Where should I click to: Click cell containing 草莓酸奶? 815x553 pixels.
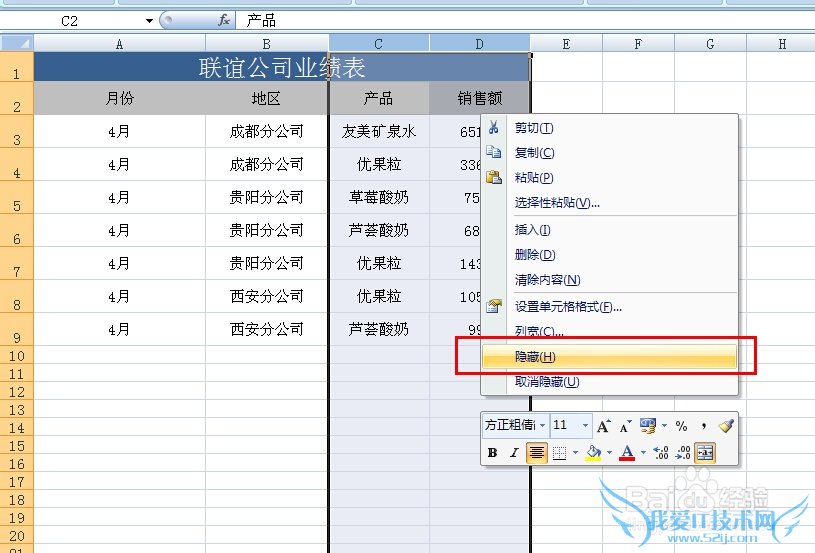coord(379,197)
